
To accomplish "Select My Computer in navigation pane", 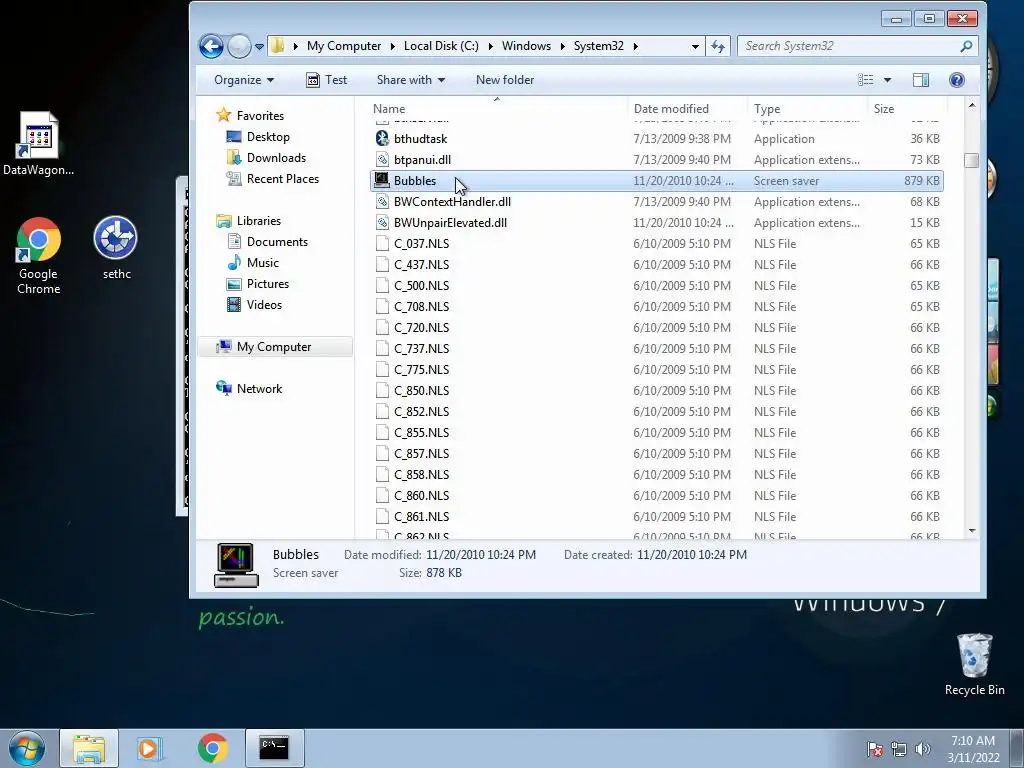I will pyautogui.click(x=274, y=347).
